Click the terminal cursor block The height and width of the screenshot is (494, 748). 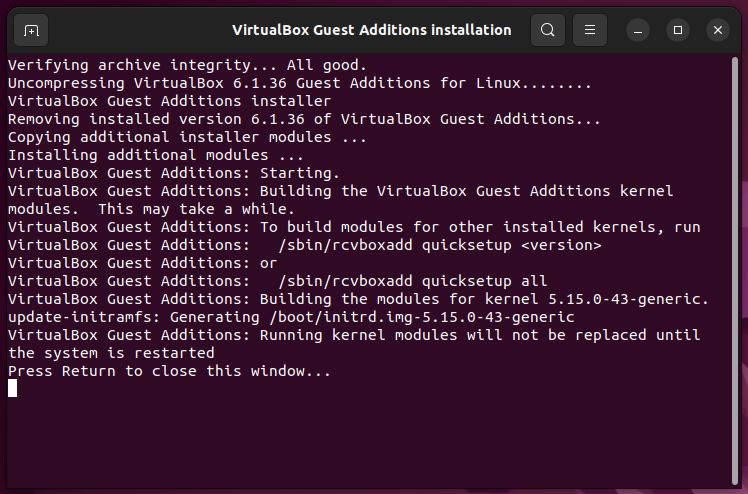click(x=13, y=388)
